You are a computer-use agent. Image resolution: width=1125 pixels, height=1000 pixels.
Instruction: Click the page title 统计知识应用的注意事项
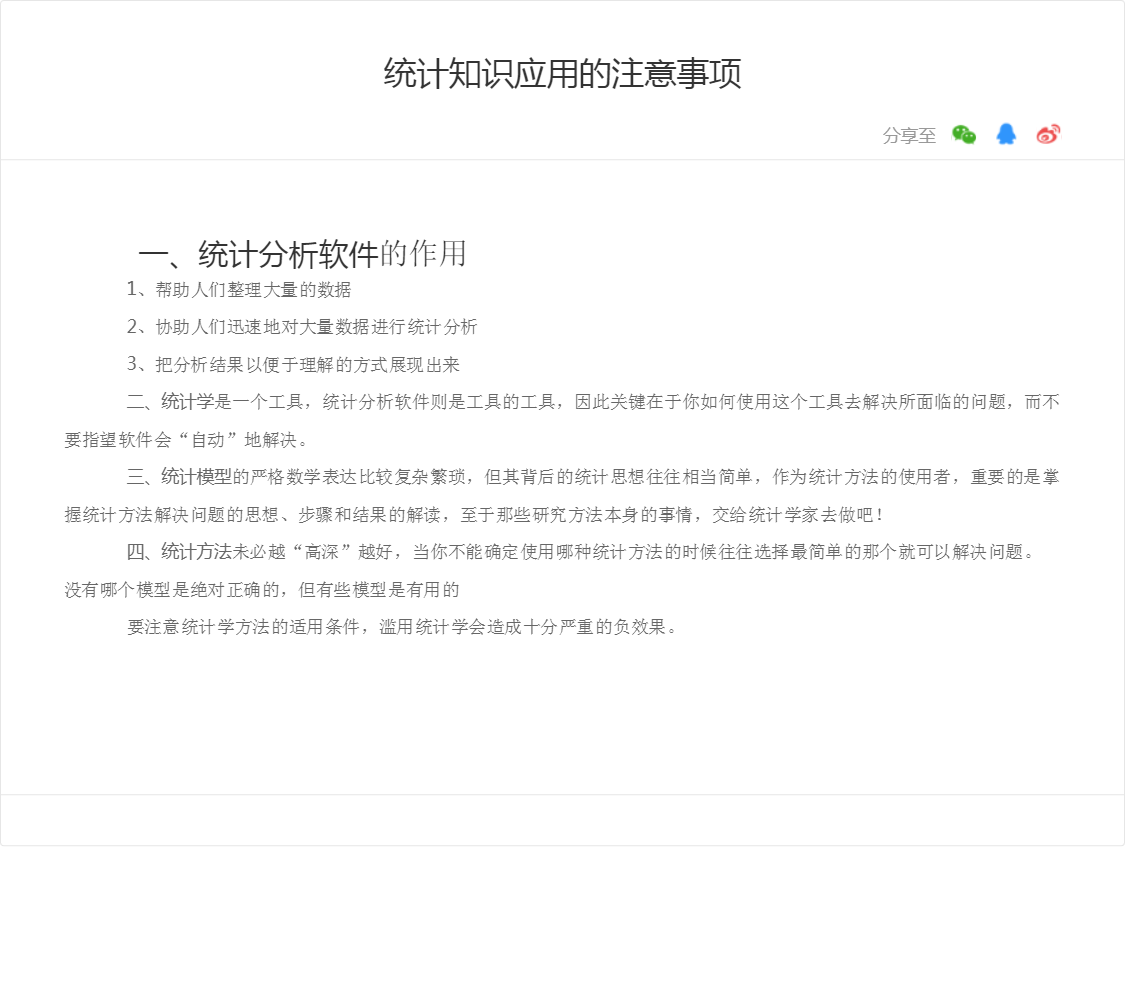[562, 73]
